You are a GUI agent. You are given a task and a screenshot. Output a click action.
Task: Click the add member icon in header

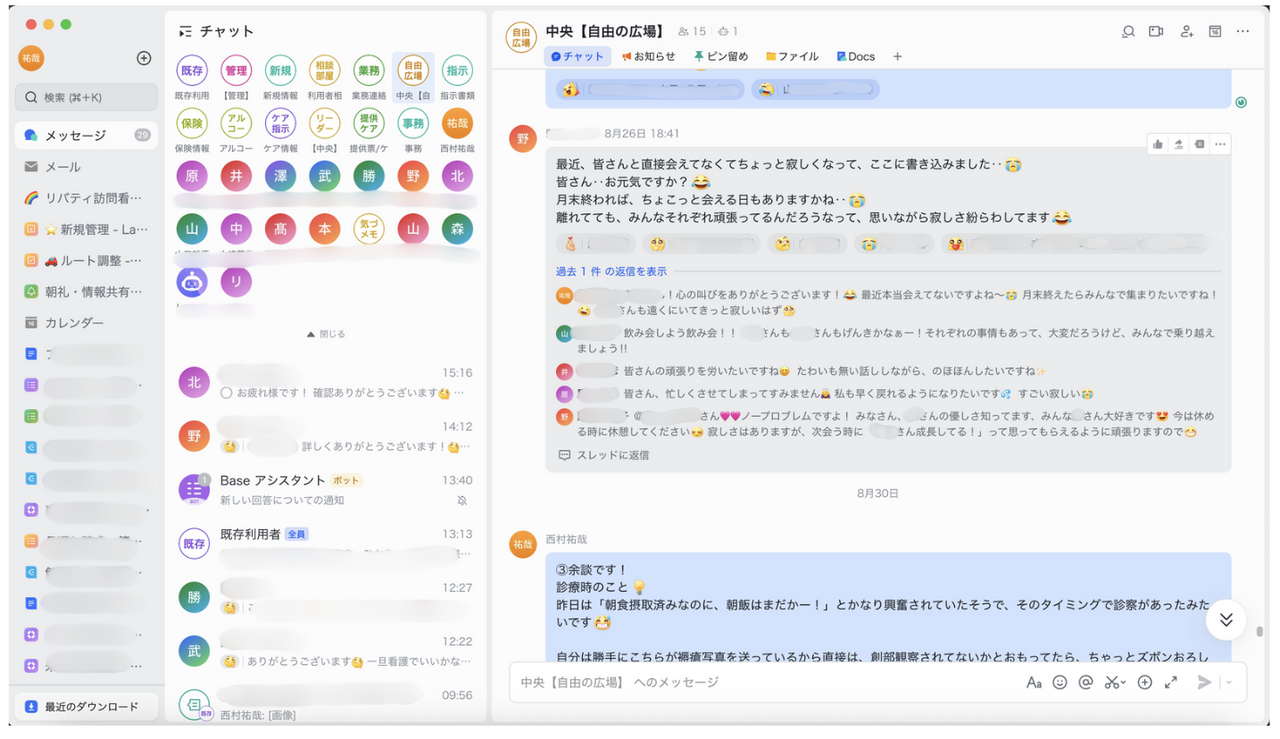point(1186,31)
